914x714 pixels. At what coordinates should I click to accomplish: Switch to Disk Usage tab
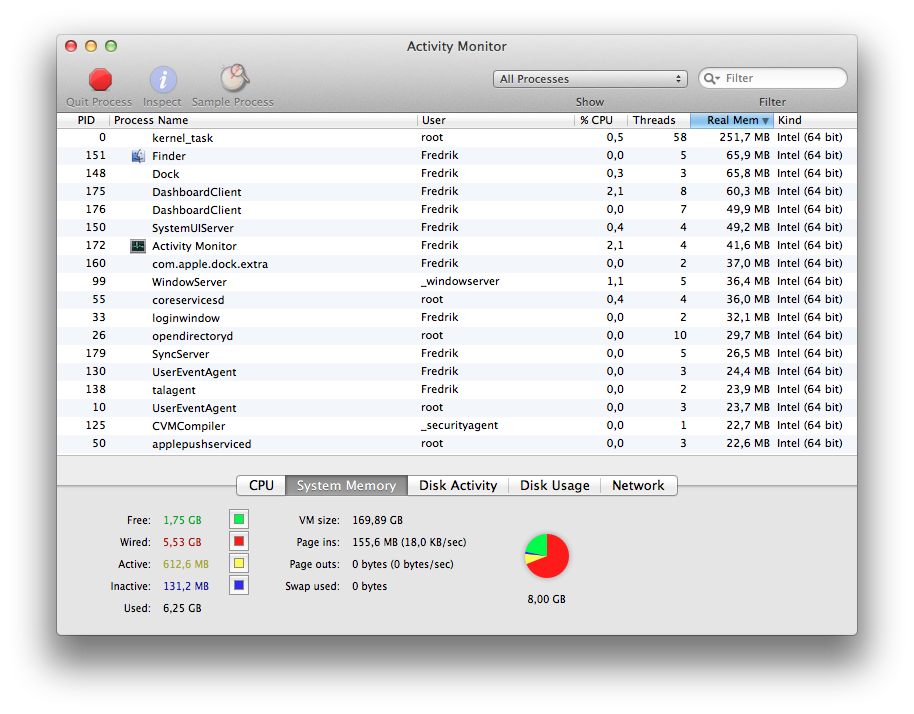pyautogui.click(x=554, y=486)
